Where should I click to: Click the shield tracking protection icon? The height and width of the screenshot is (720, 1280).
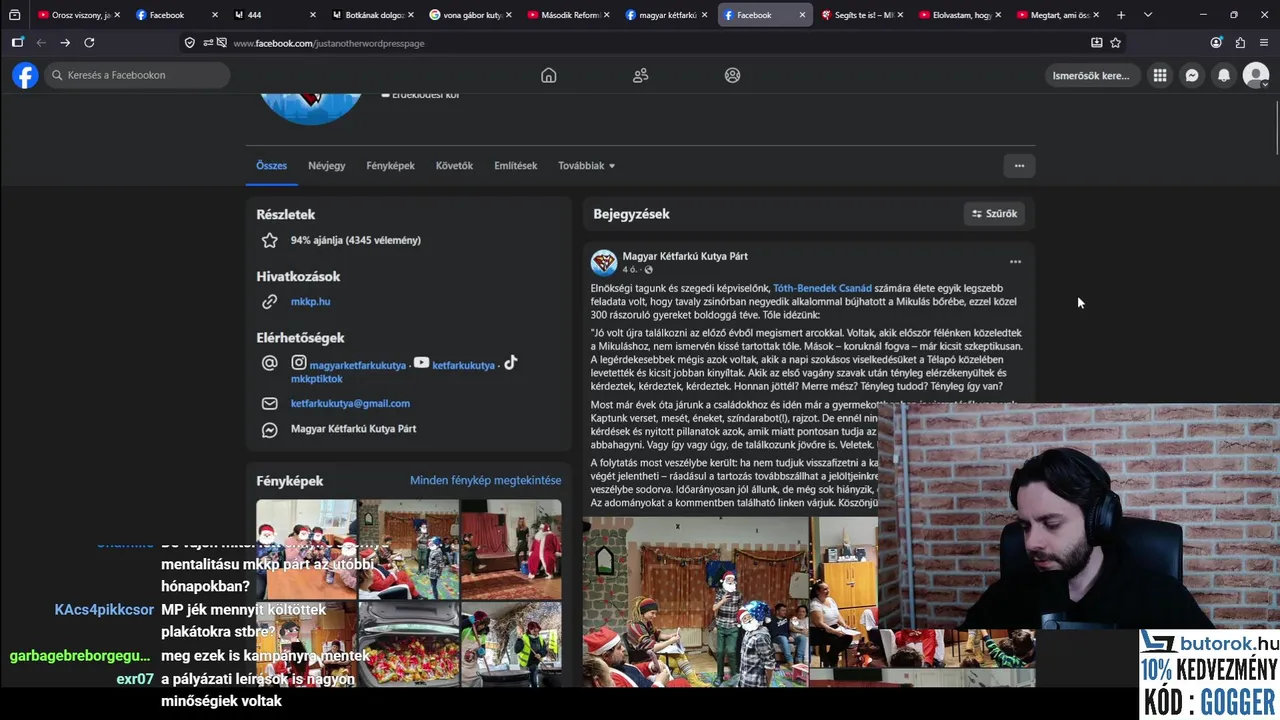pos(190,43)
